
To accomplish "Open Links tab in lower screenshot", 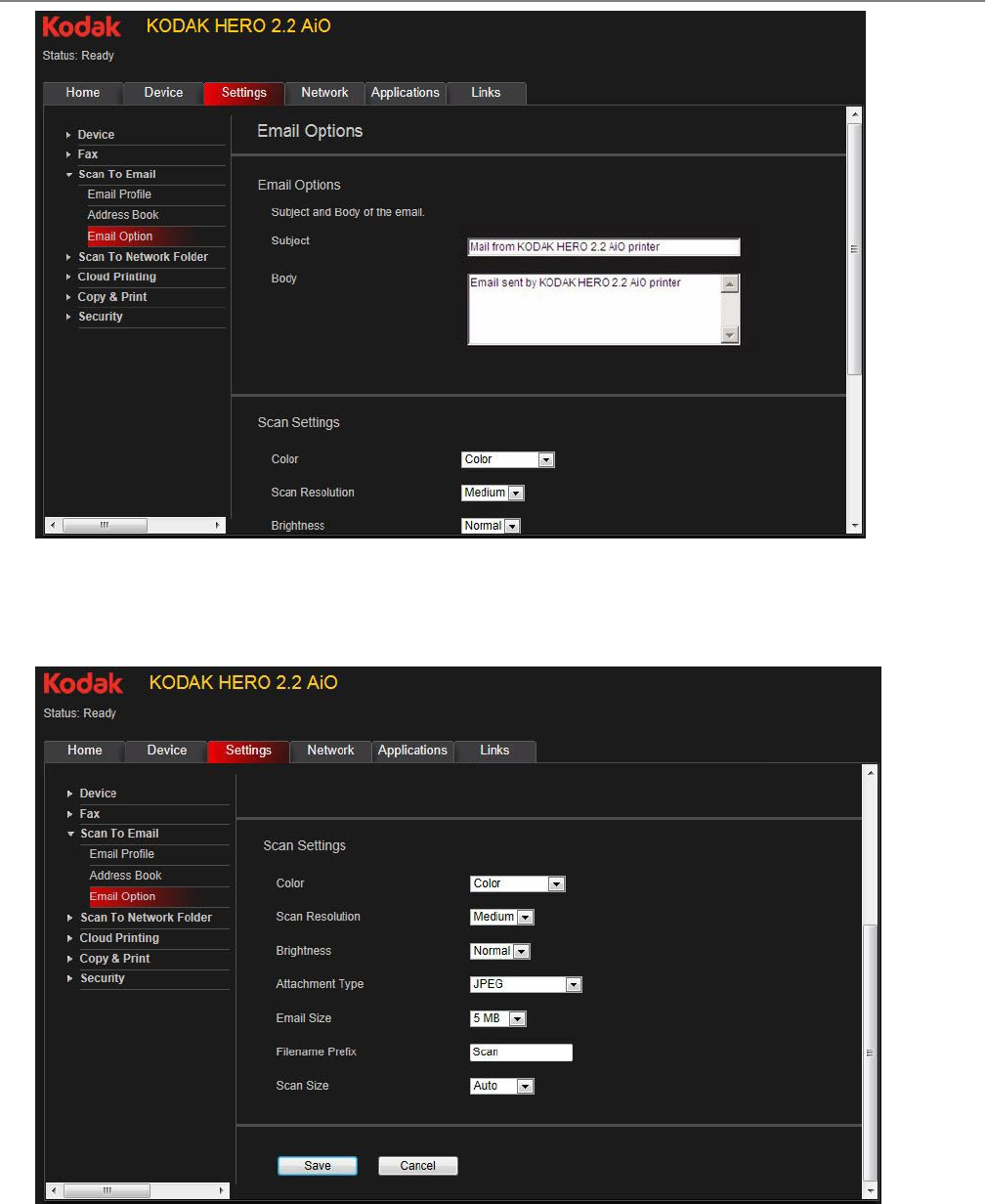I will click(x=494, y=751).
